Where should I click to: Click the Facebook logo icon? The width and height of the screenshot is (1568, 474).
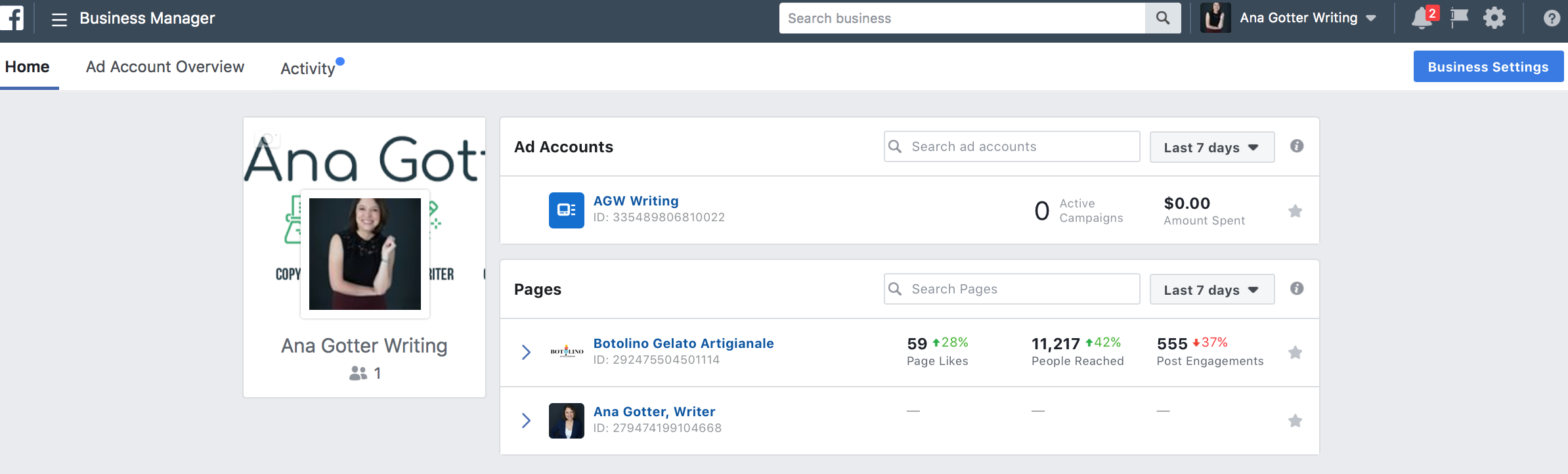[11, 18]
